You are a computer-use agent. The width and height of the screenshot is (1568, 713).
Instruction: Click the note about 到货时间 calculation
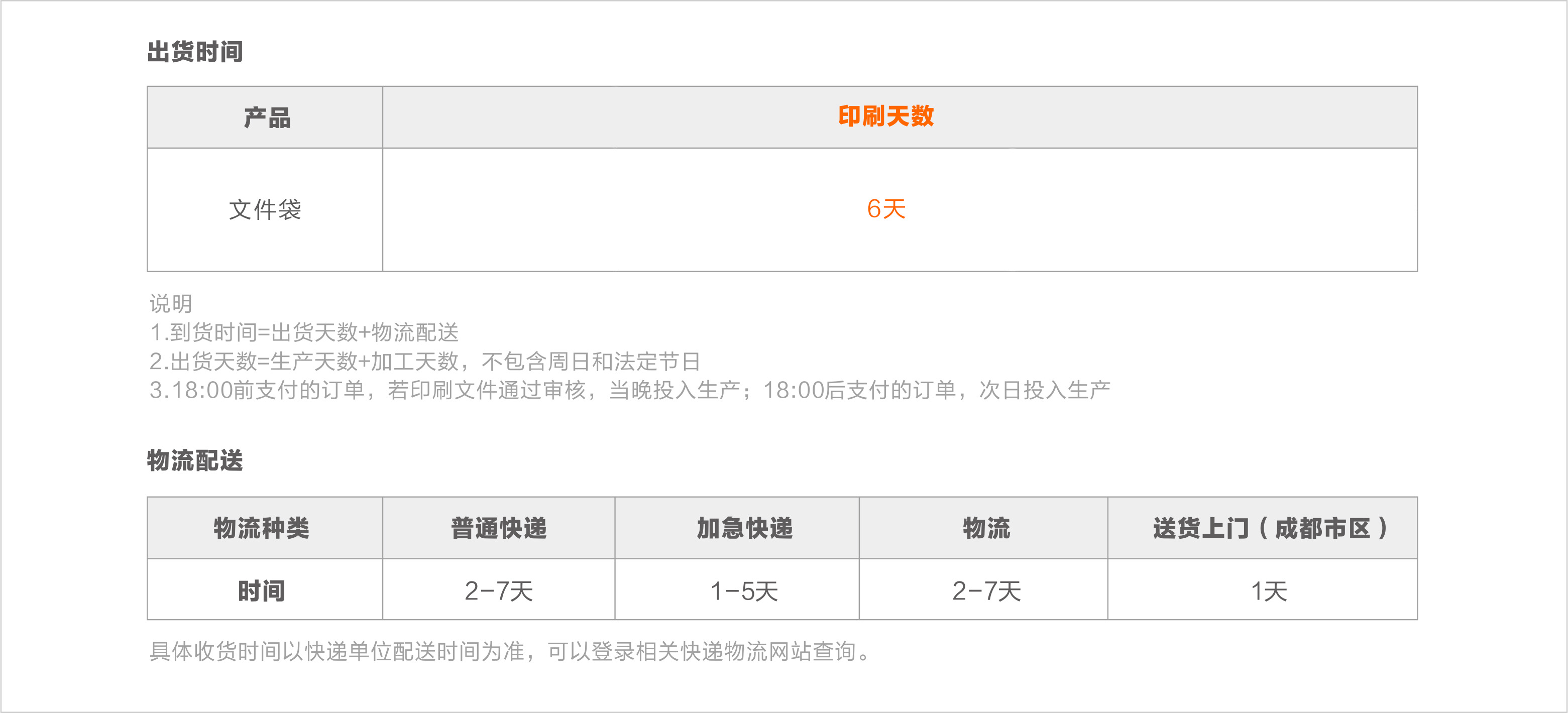[304, 332]
